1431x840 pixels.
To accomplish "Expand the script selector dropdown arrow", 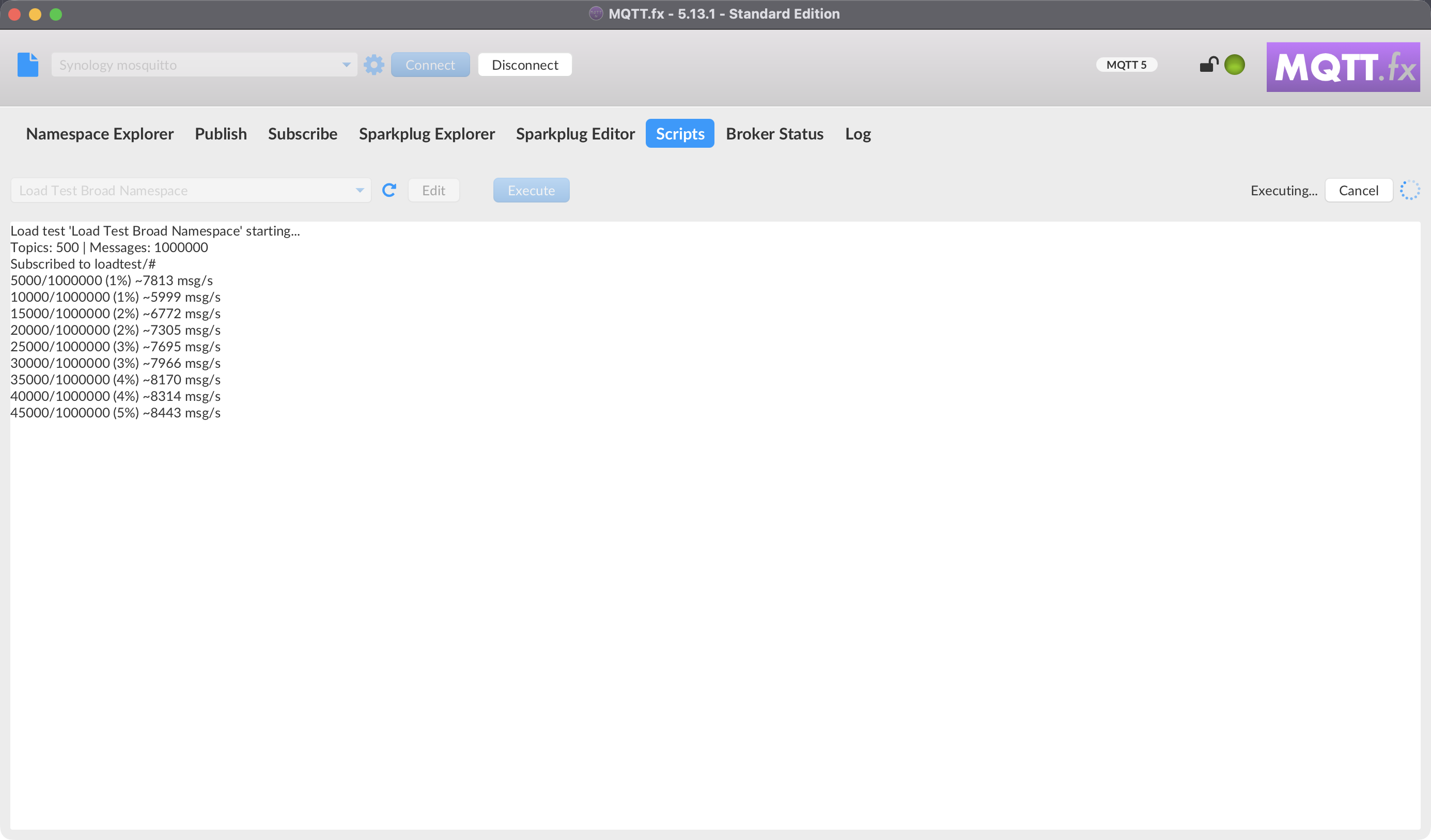I will [x=360, y=190].
